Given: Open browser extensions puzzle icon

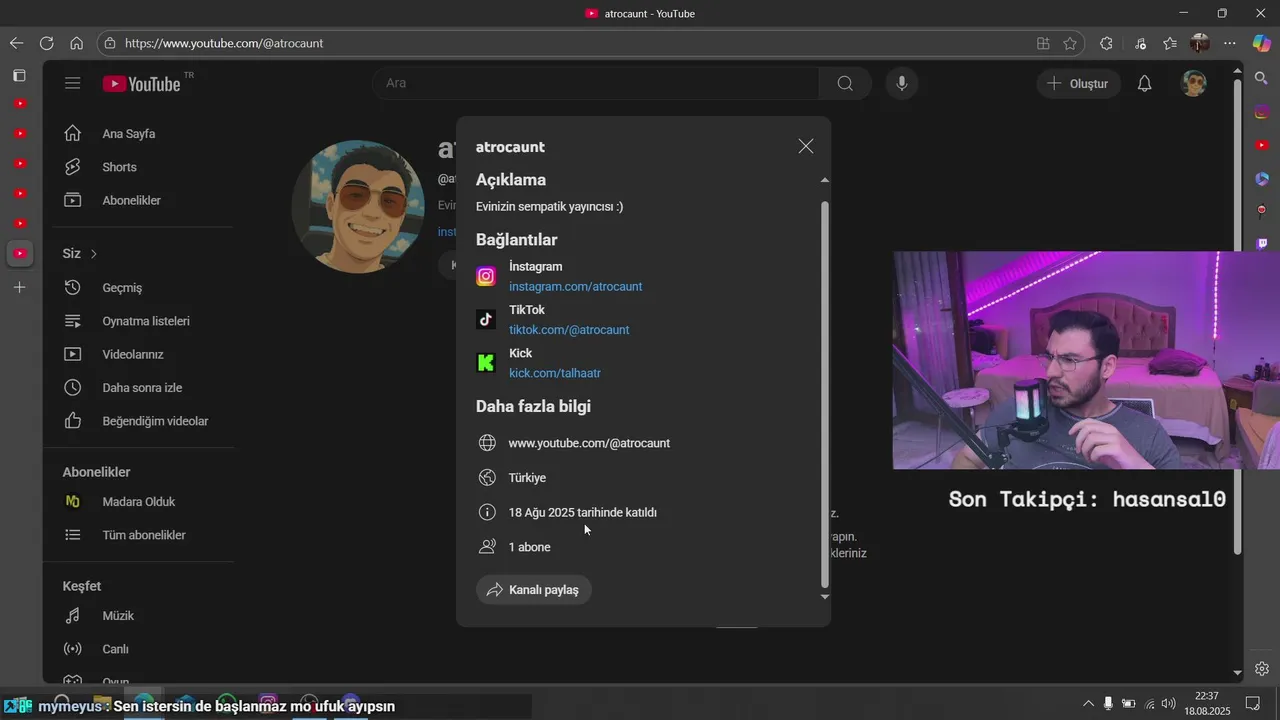Looking at the screenshot, I should (1106, 43).
